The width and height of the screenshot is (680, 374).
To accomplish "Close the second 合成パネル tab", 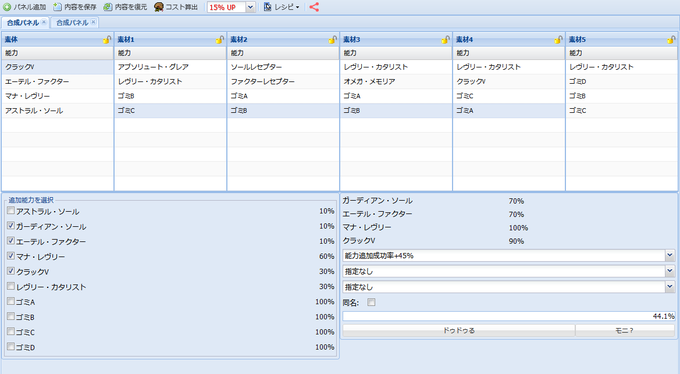I will coord(93,22).
